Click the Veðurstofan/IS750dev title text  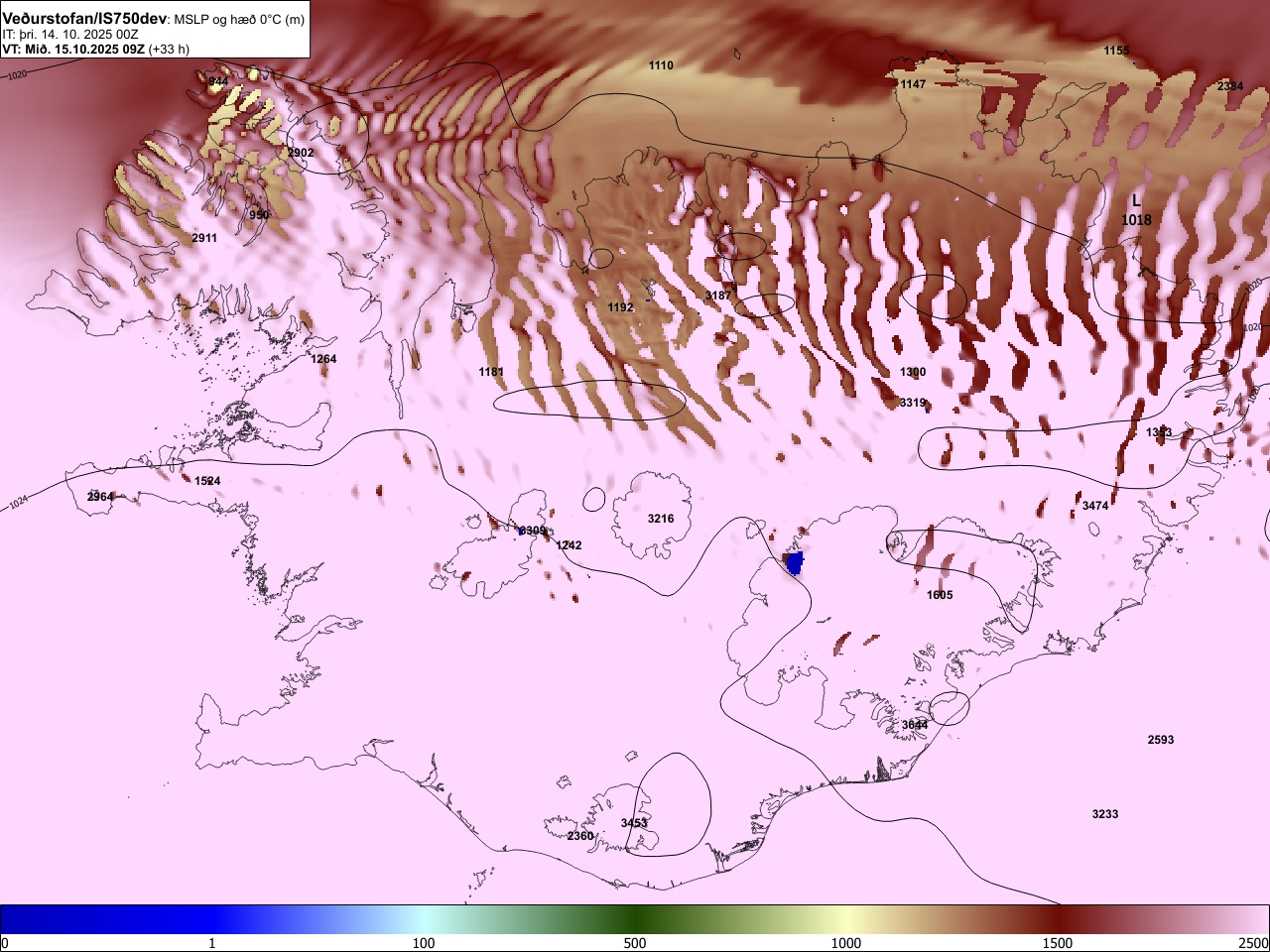tap(84, 19)
